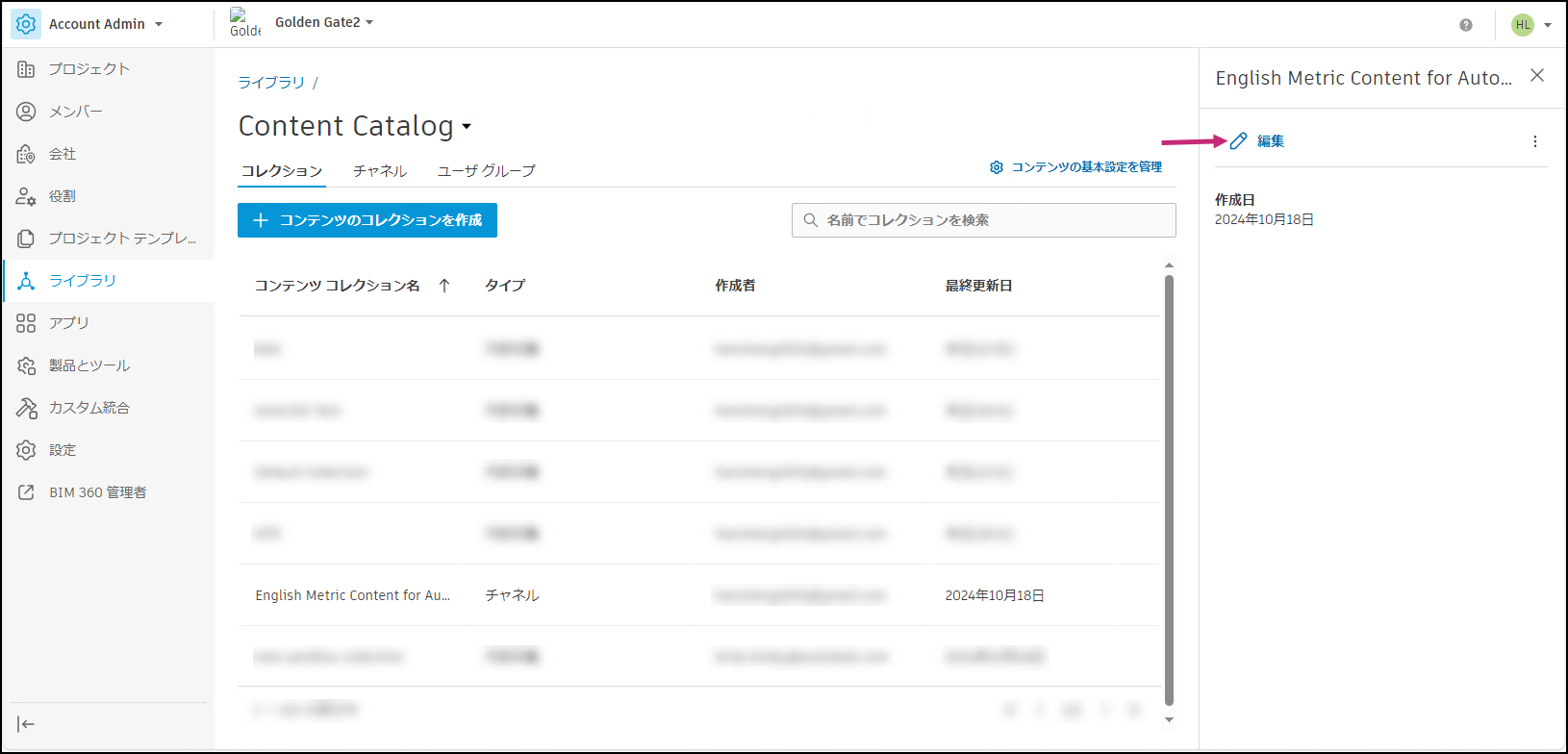Click the メンバー person icon in sidebar
1568x754 pixels.
(x=26, y=112)
